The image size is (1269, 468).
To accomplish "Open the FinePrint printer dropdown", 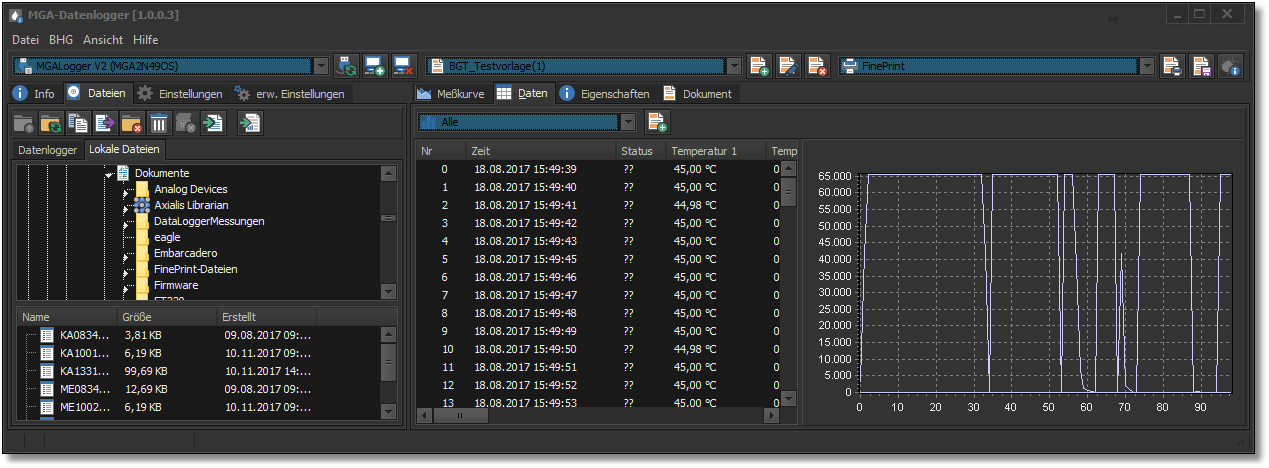I will click(x=1147, y=66).
